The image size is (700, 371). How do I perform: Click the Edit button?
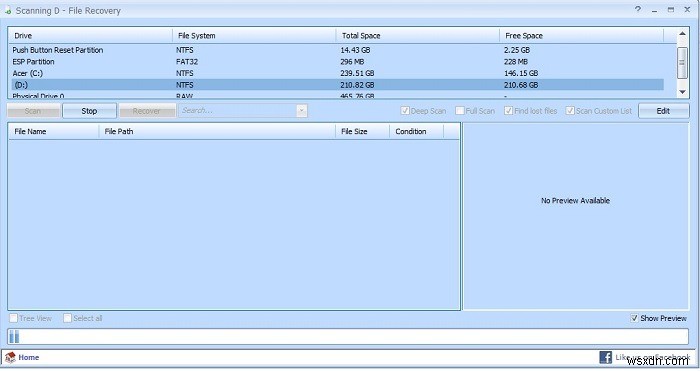(x=663, y=111)
